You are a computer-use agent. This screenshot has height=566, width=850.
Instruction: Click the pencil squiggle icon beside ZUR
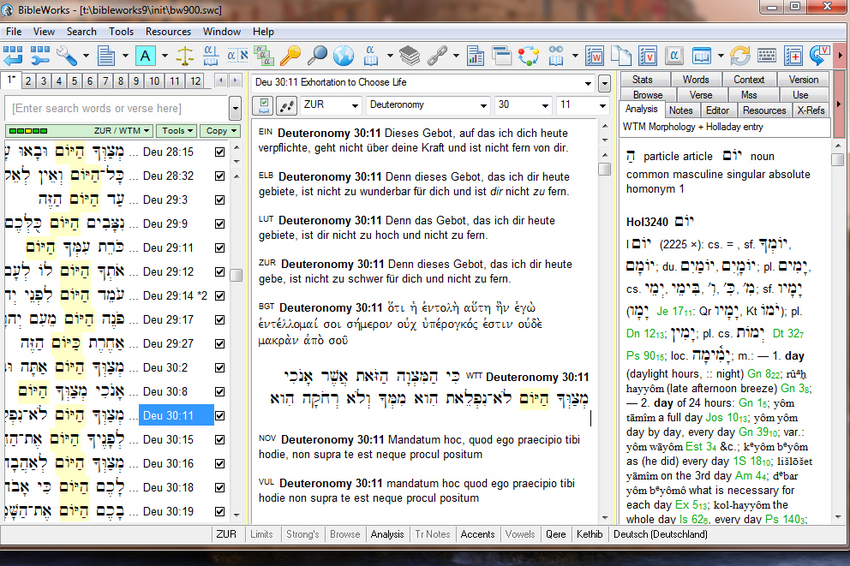point(286,105)
